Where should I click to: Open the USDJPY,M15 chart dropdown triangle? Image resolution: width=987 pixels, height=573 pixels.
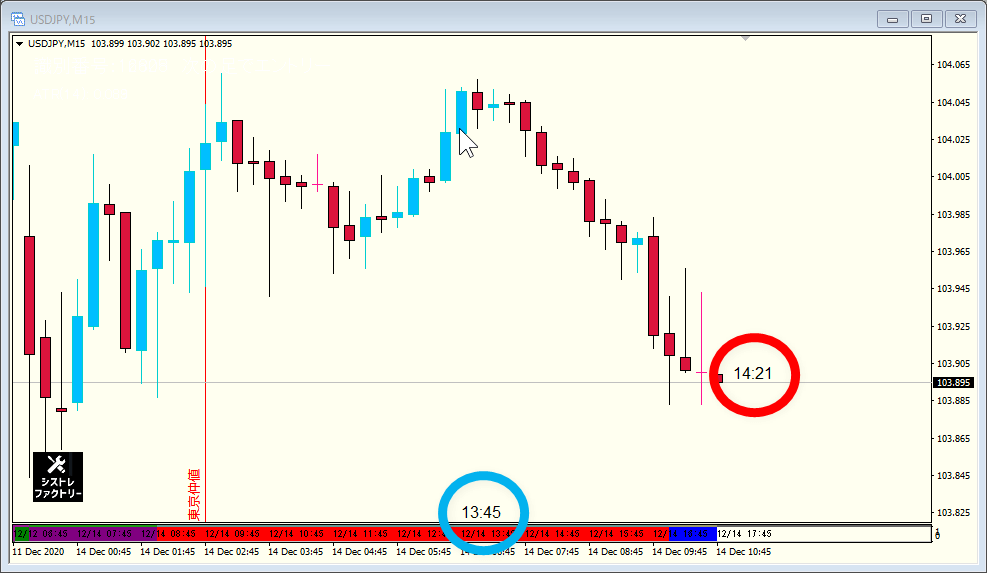pos(20,44)
